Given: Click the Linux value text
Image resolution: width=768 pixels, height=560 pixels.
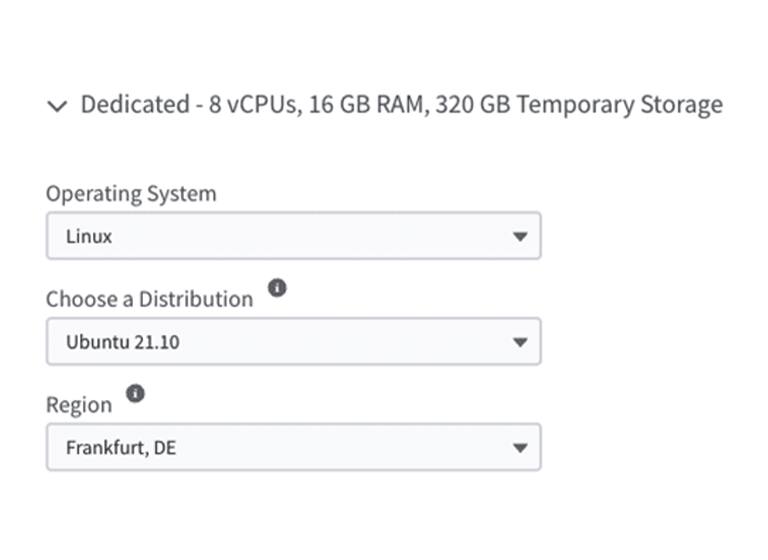Looking at the screenshot, I should [x=89, y=237].
